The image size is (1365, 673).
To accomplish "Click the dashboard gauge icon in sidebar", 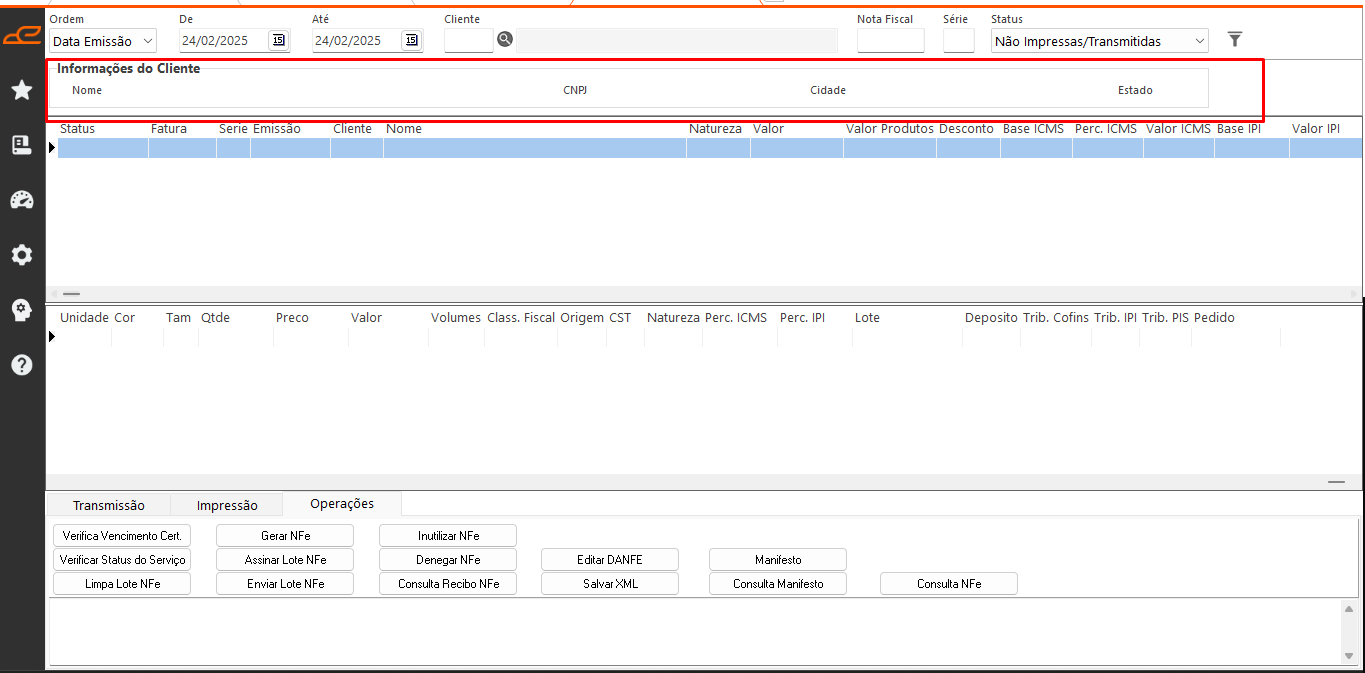I will tap(21, 200).
